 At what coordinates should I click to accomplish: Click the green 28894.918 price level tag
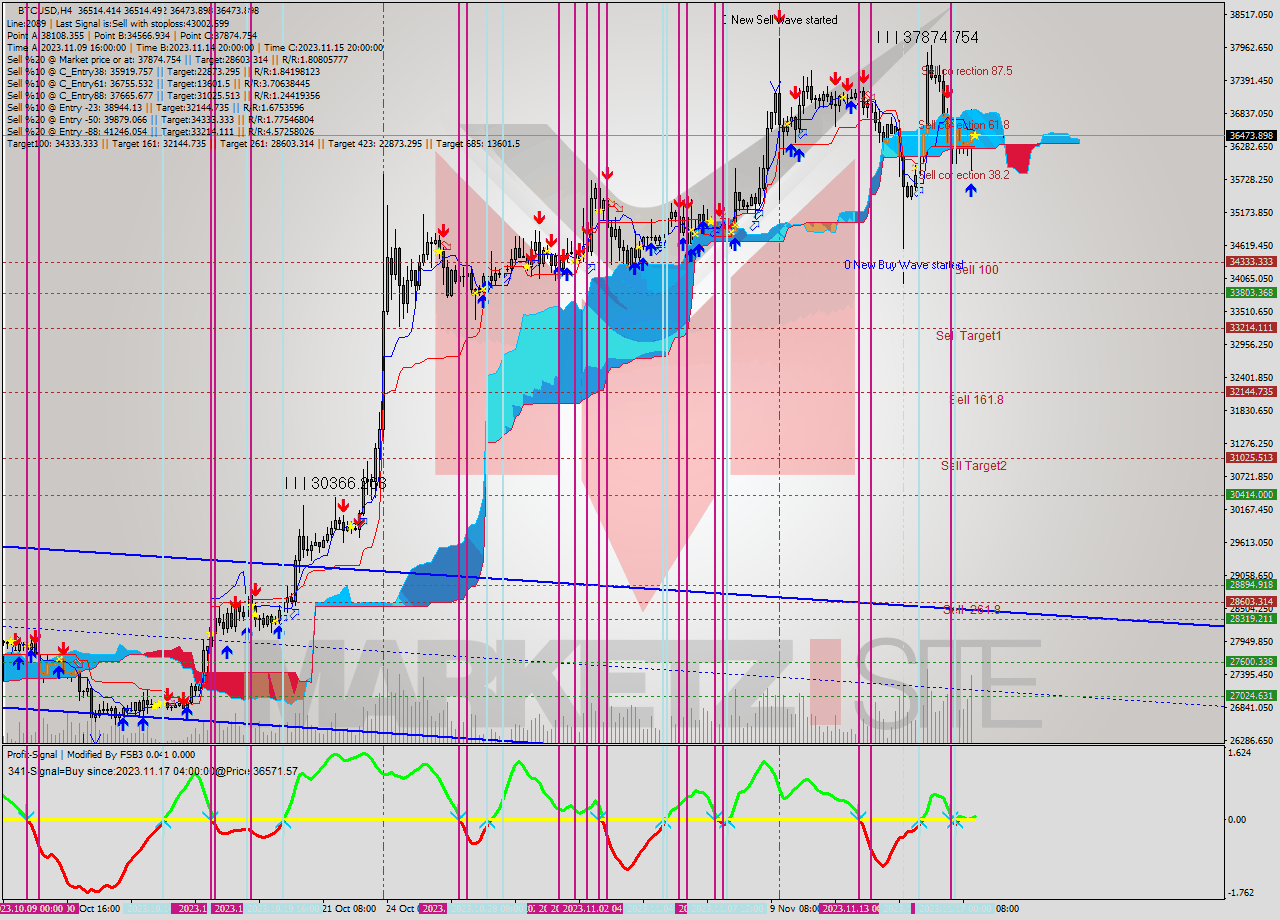tap(1251, 585)
